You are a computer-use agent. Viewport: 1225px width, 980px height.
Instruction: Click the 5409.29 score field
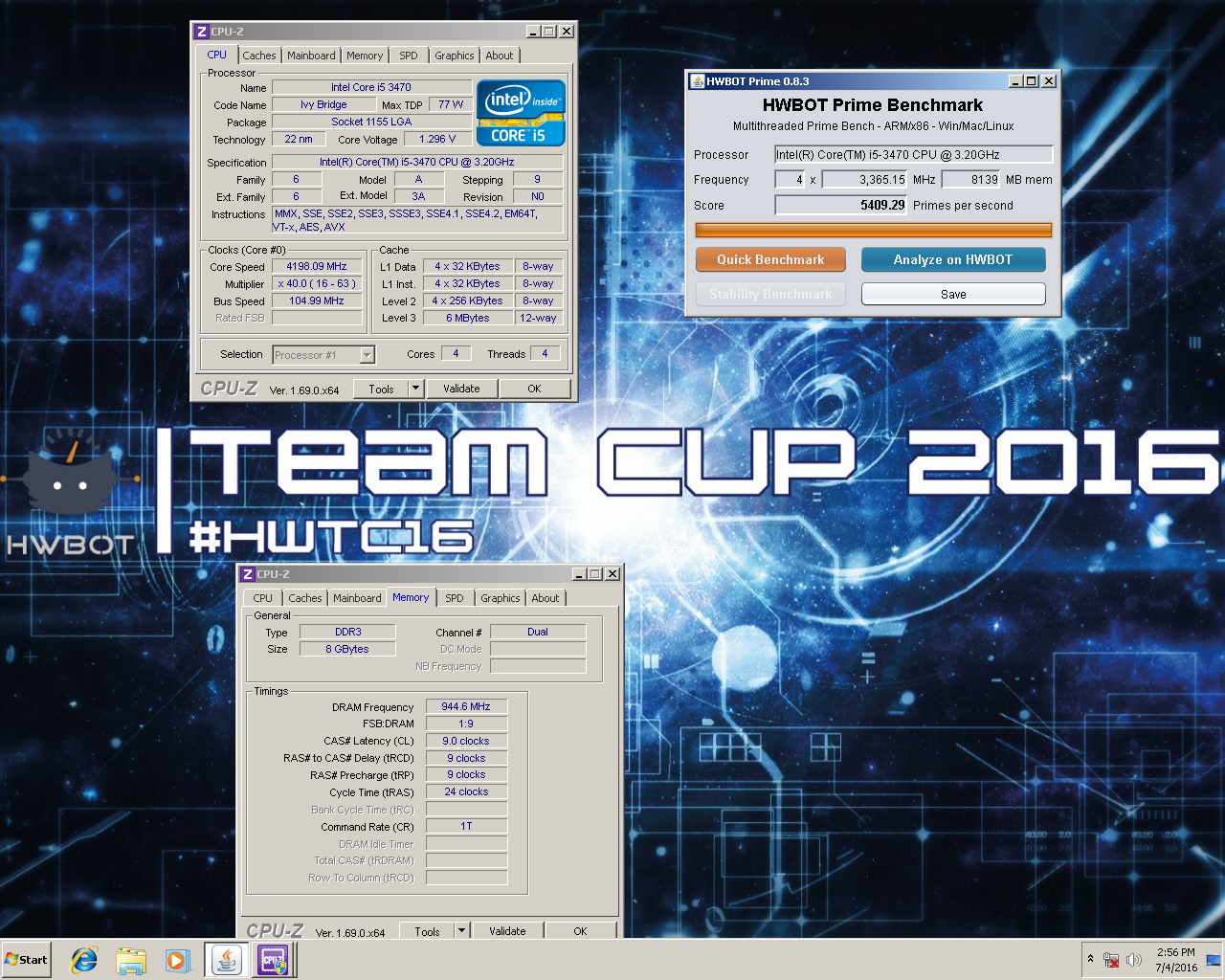pos(841,205)
